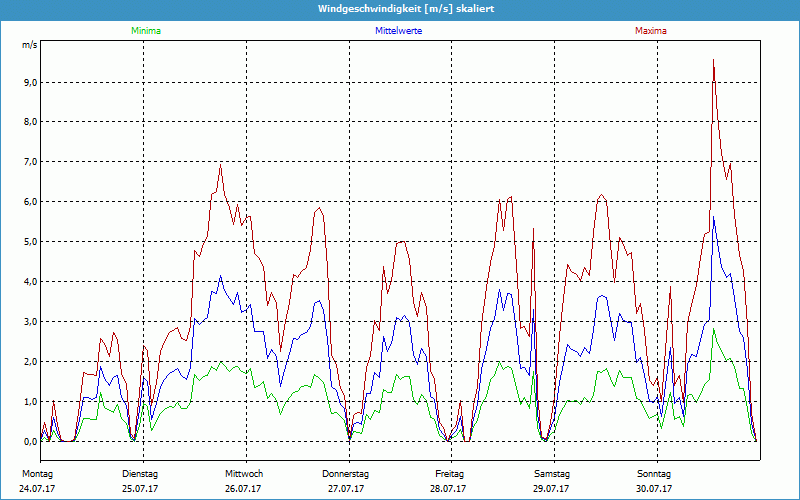Click the 4,0 y-axis value
This screenshot has height=500, width=800.
click(x=31, y=282)
